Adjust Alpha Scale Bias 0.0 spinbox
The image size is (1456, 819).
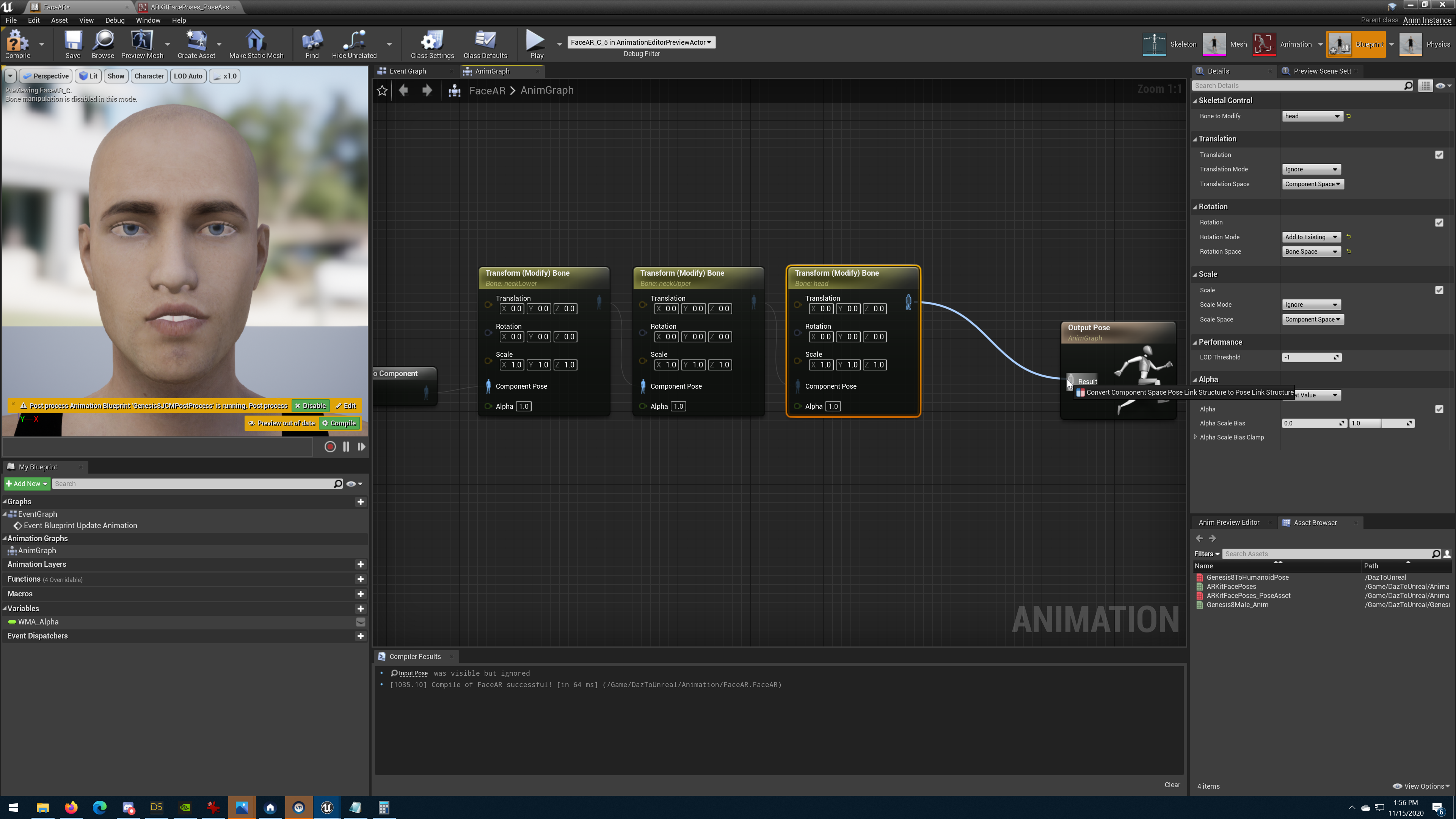click(1314, 424)
